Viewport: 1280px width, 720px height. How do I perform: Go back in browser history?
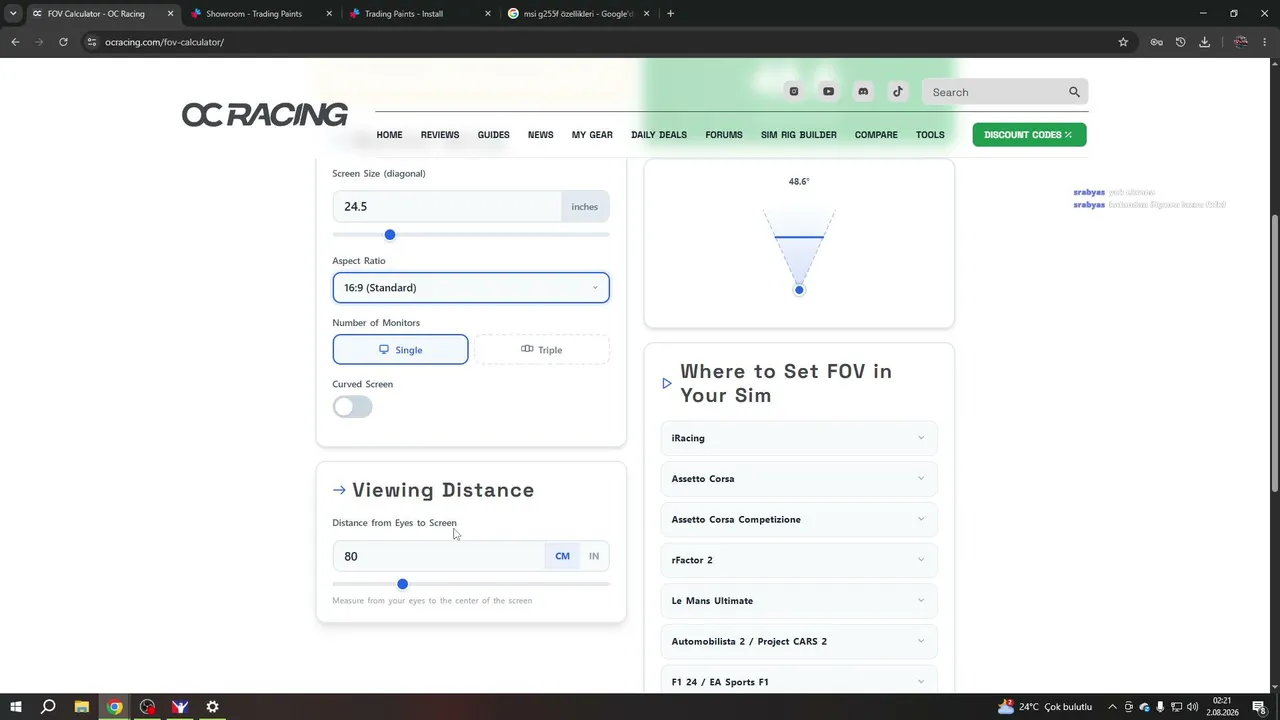tap(15, 42)
